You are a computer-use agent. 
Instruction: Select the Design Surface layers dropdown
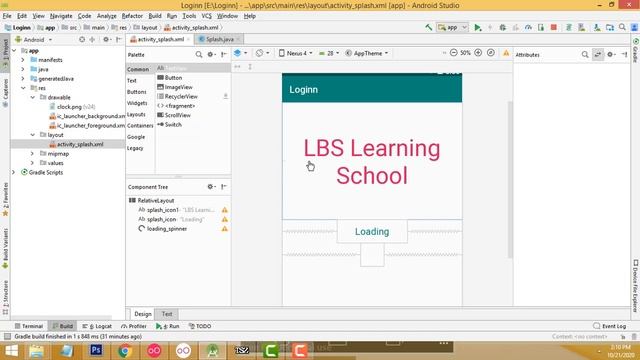pos(240,53)
